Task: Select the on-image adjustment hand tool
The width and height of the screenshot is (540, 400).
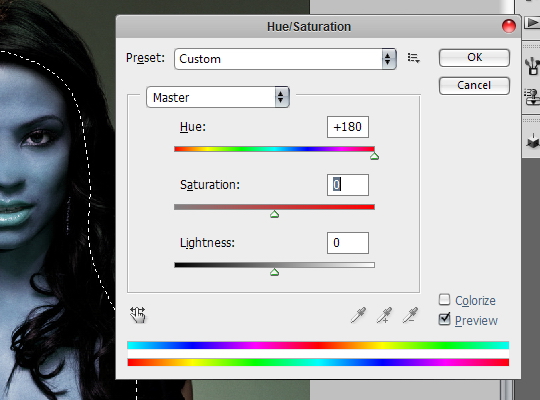Action: click(x=138, y=315)
